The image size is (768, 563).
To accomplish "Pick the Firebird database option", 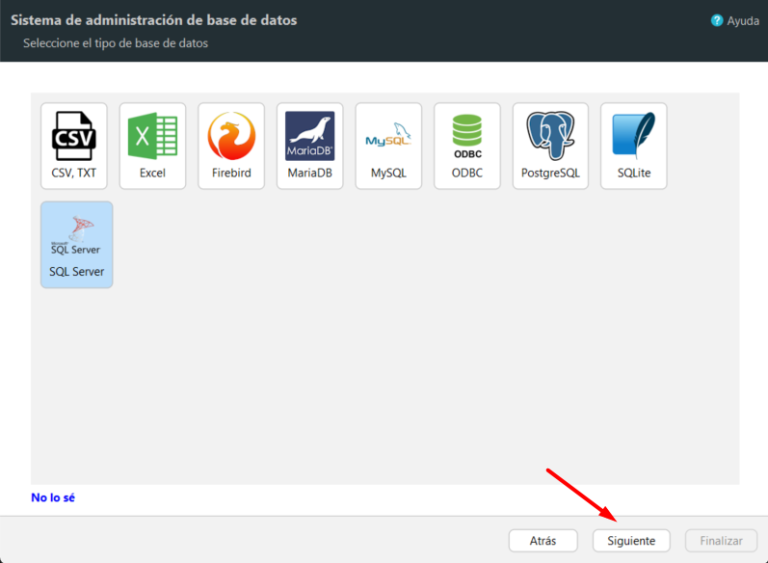I will [231, 146].
